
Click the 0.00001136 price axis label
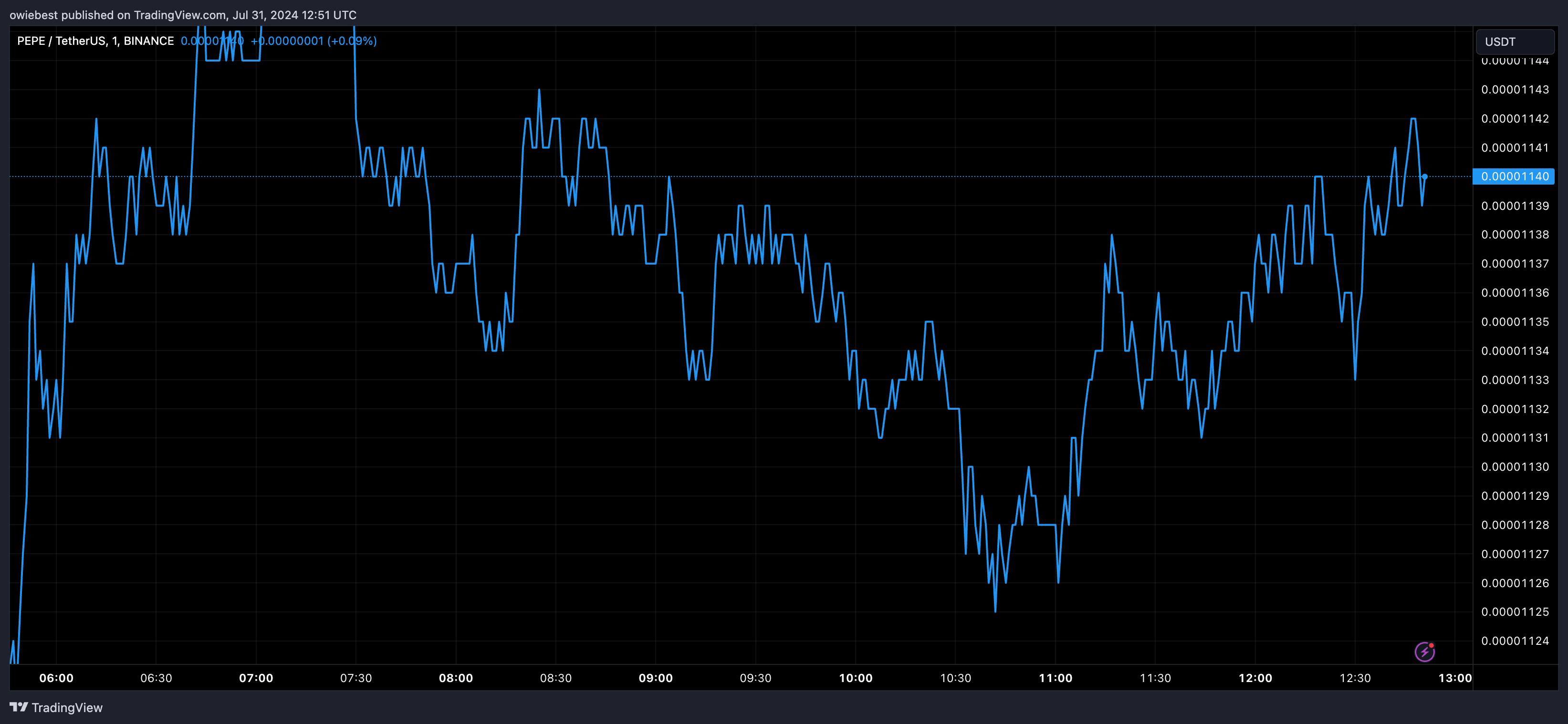pos(1515,293)
